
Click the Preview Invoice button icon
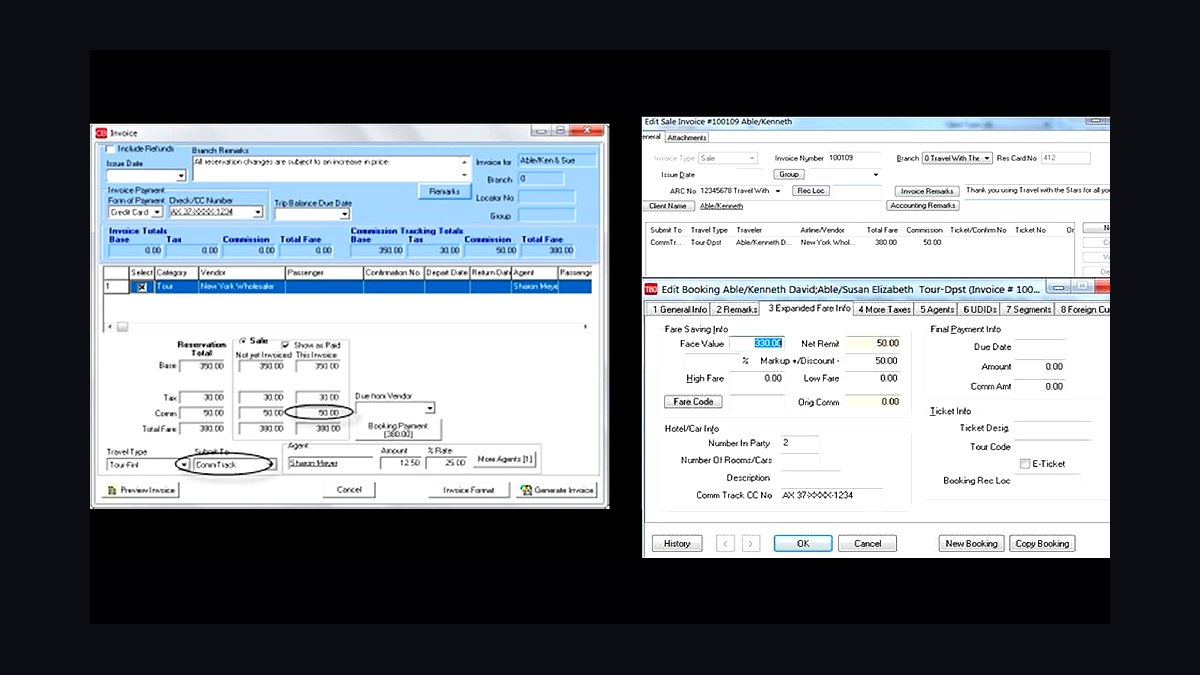pyautogui.click(x=111, y=490)
